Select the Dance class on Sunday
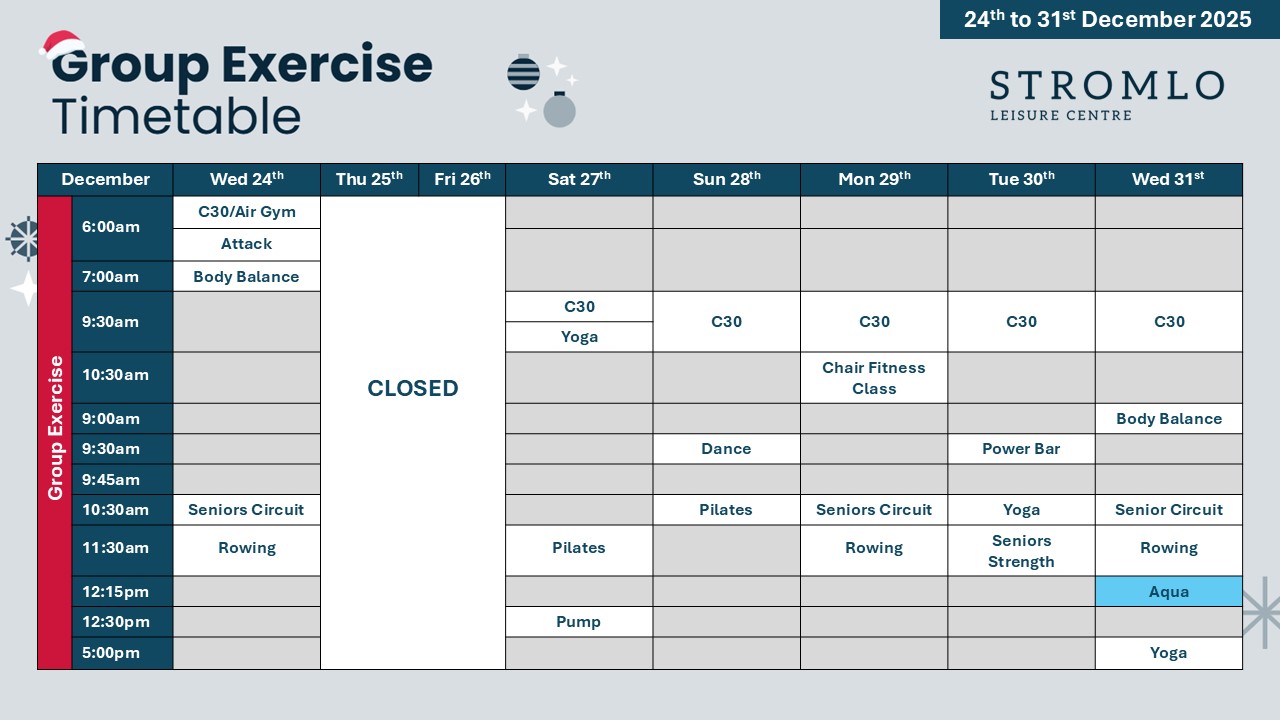This screenshot has height=720, width=1280. pyautogui.click(x=726, y=449)
